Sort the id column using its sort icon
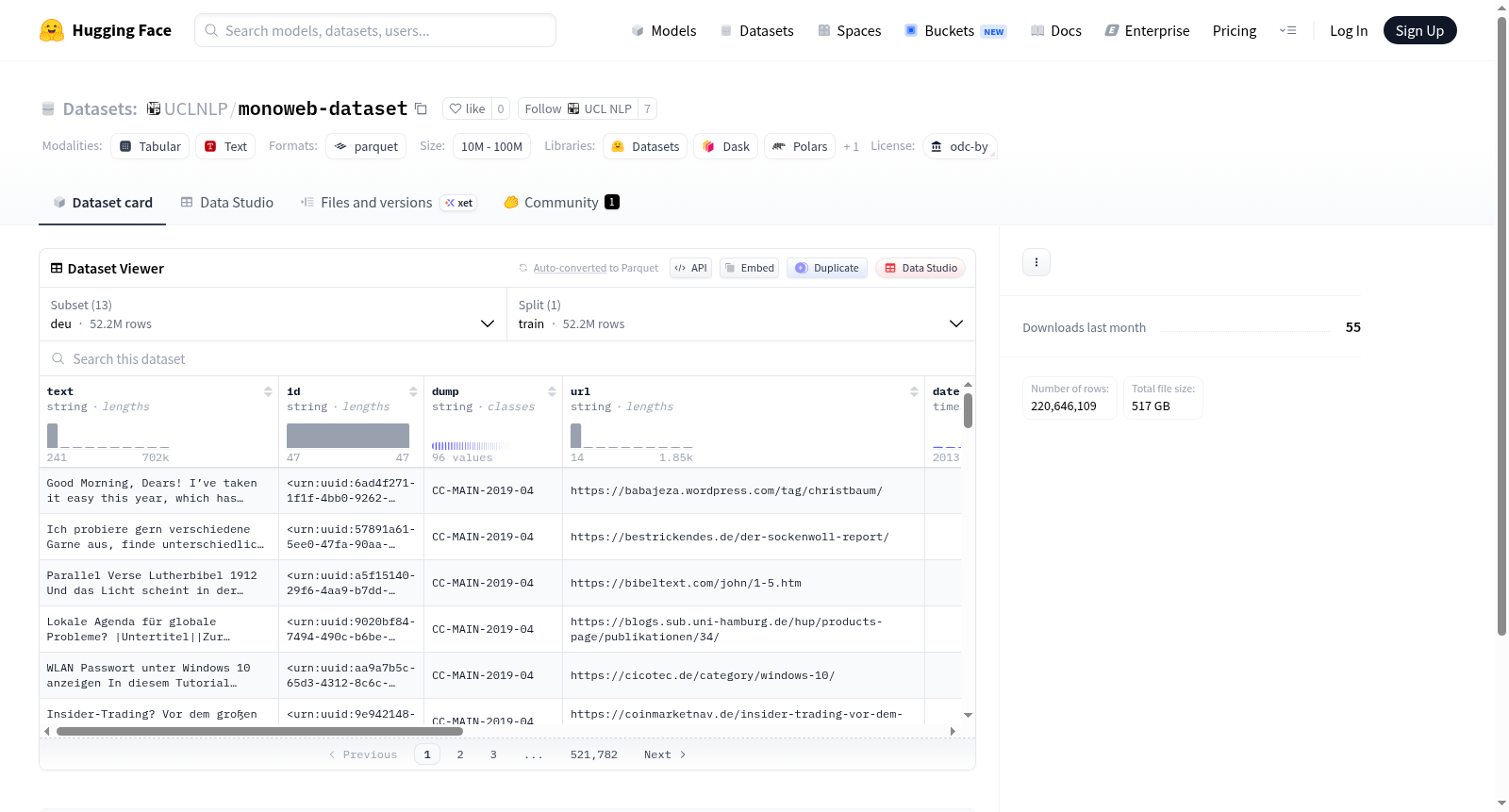The image size is (1509, 812). coord(413,391)
